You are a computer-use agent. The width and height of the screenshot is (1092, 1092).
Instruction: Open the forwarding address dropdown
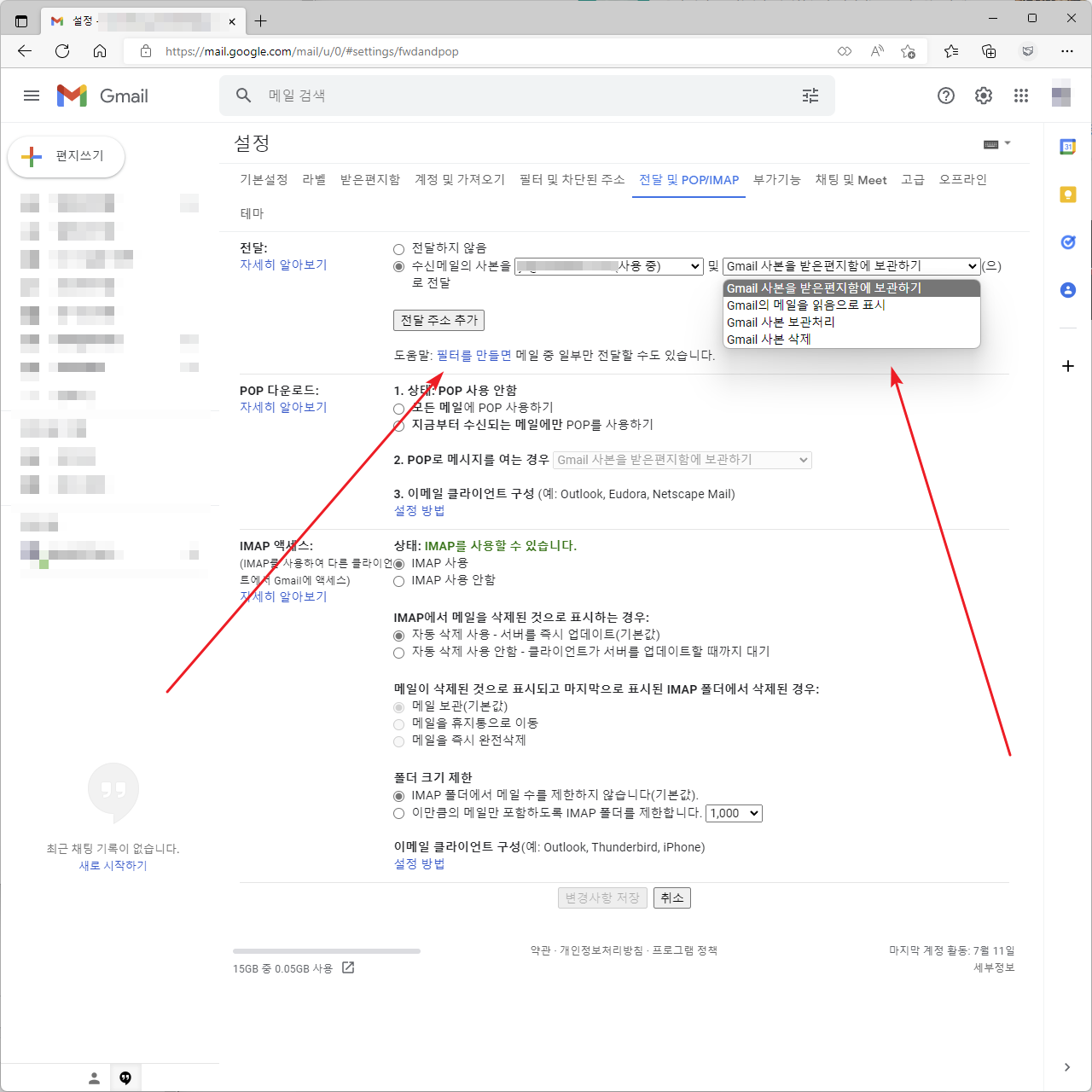[x=609, y=266]
